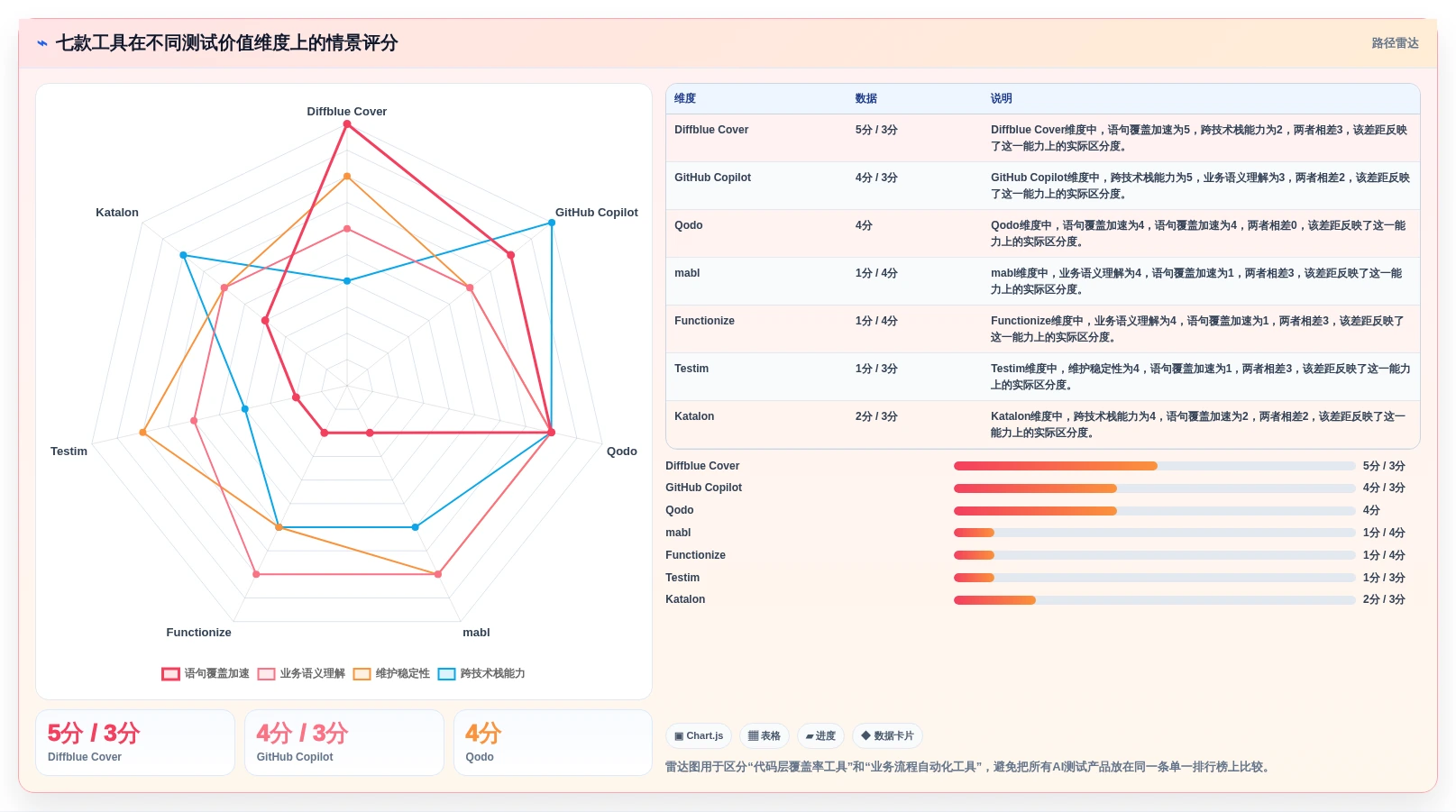Viewport: 1456px width, 812px height.
Task: Click the blue data point on Katalon axis
Action: 183,256
